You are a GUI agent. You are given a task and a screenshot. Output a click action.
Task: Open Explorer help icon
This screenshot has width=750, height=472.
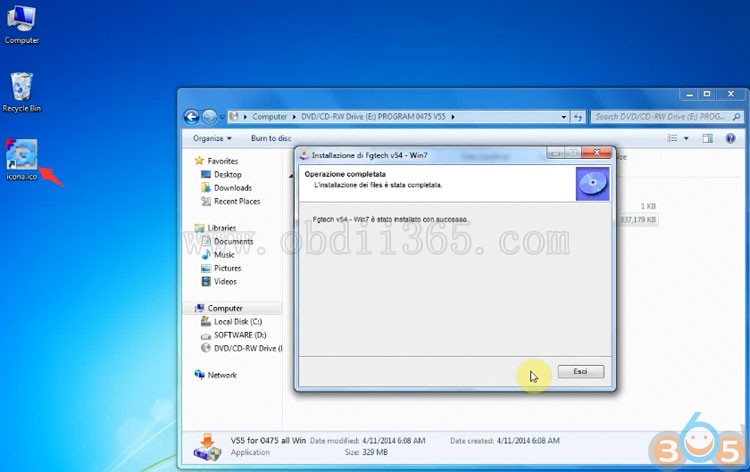tap(730, 138)
